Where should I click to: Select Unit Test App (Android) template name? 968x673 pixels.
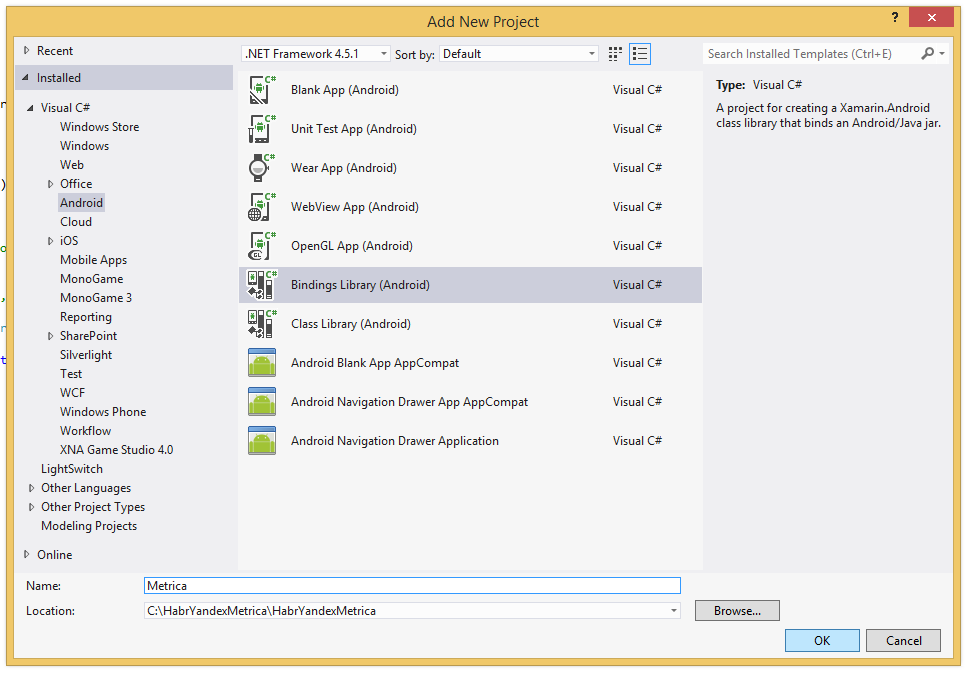pos(354,129)
